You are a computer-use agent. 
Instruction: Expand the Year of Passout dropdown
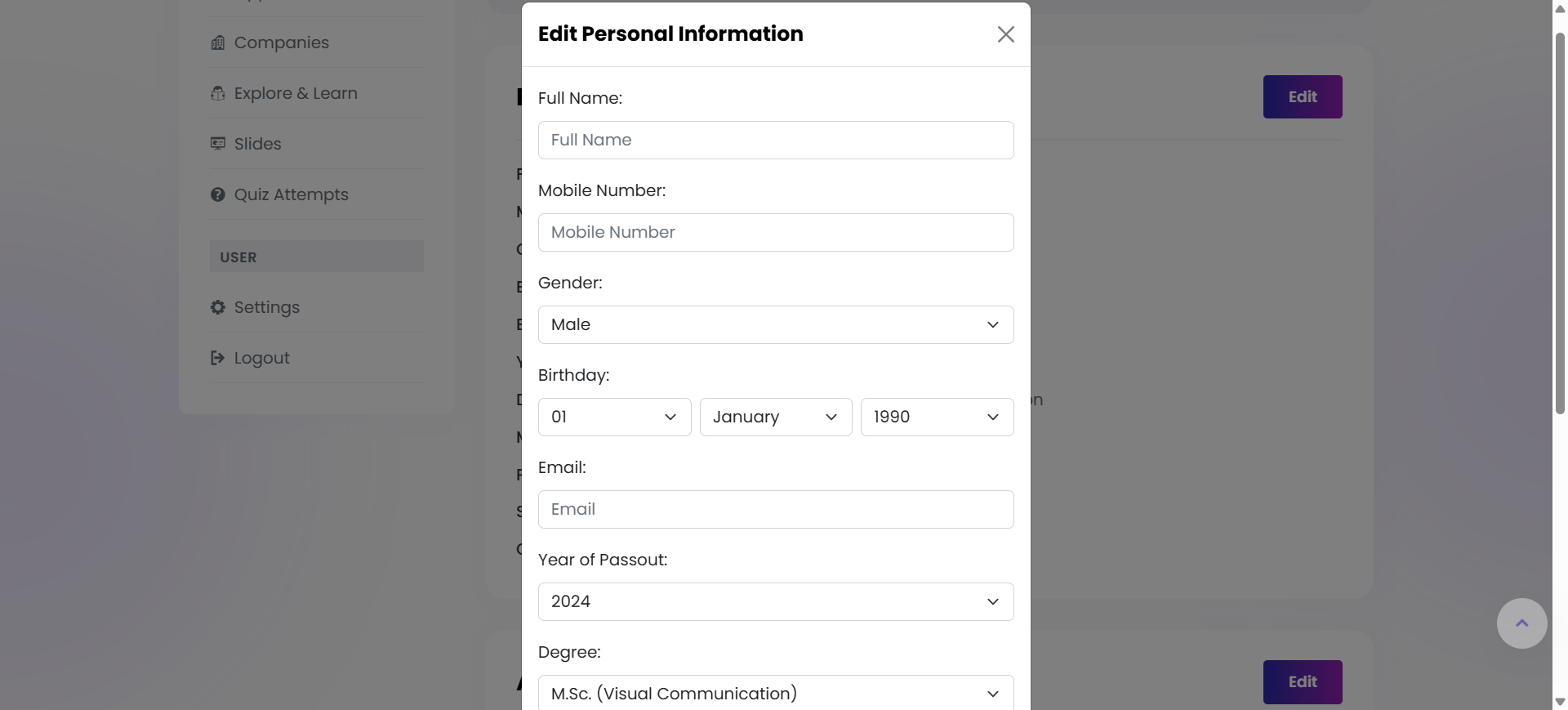(775, 601)
